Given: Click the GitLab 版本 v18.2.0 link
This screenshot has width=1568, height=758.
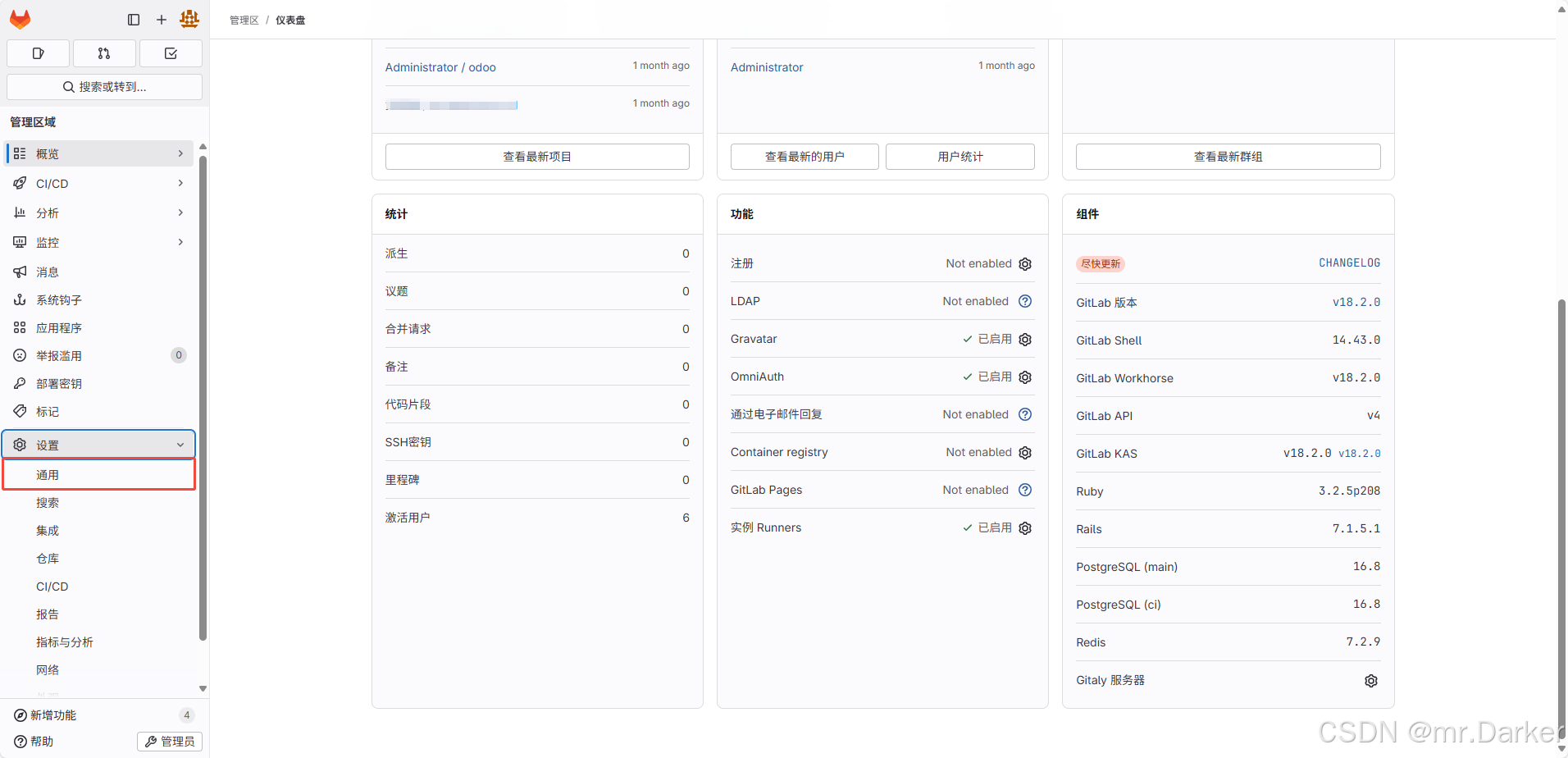Looking at the screenshot, I should click(x=1356, y=303).
